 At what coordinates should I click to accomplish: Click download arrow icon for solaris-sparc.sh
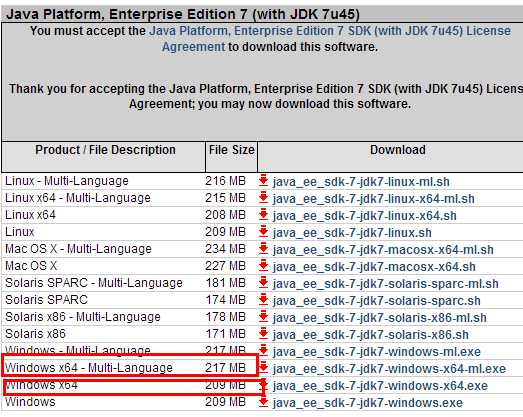point(264,299)
